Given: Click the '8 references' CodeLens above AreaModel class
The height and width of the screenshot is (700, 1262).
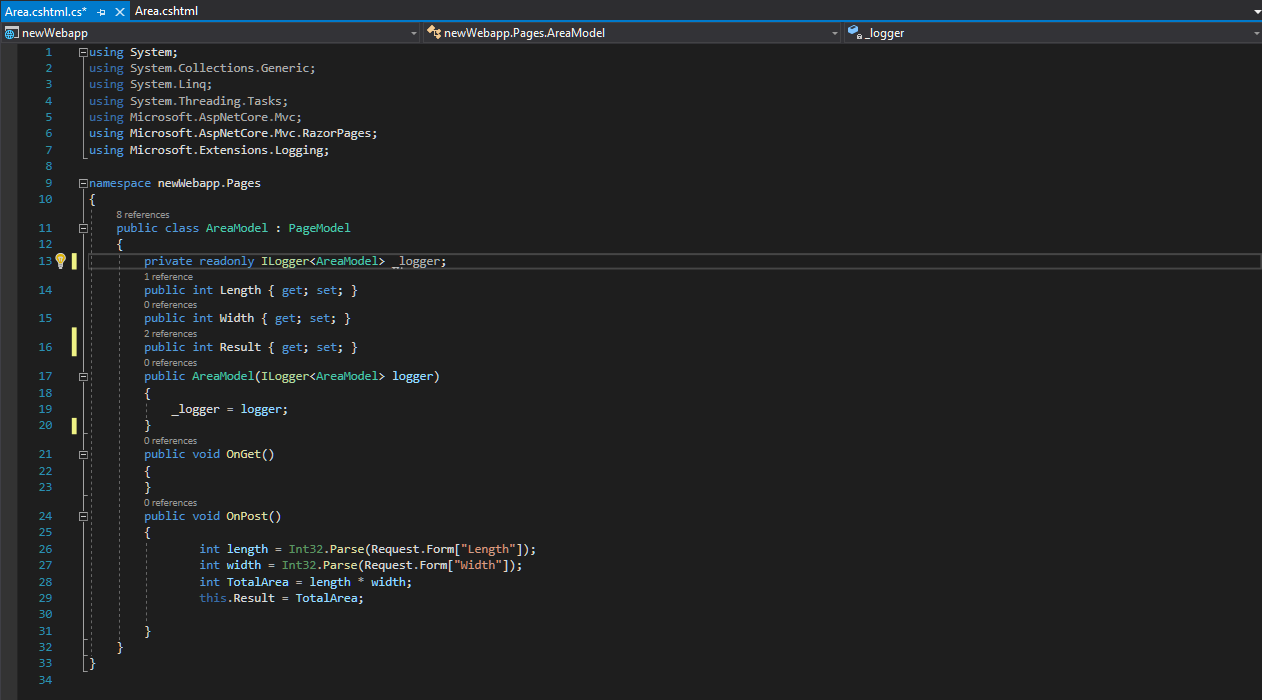Looking at the screenshot, I should (x=143, y=215).
